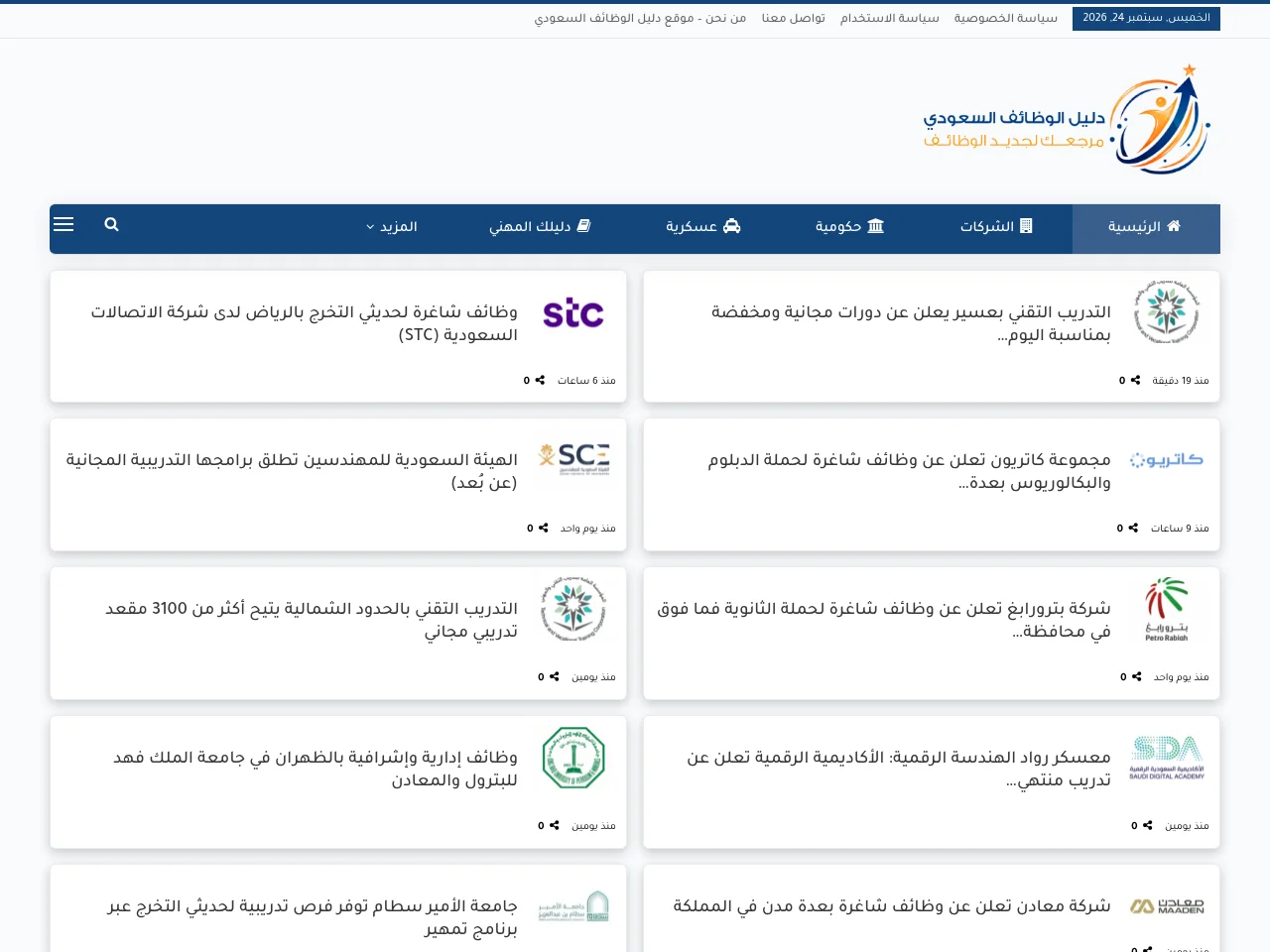Open the دليلك المهني menu item
1270x952 pixels.
[x=540, y=226]
